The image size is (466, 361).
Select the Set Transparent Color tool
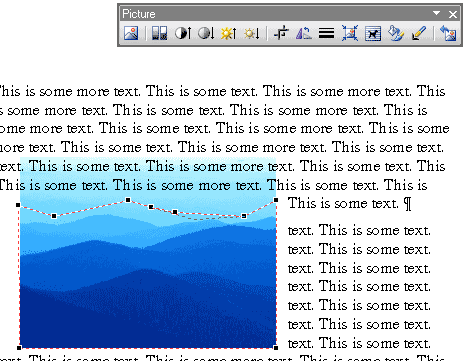(x=419, y=33)
